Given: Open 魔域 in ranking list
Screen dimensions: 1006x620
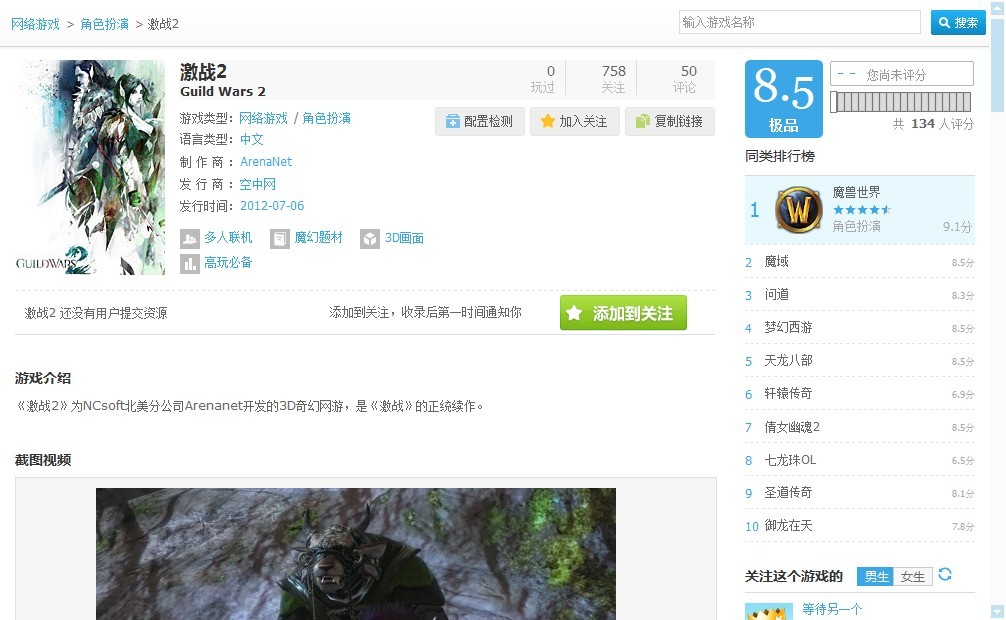Looking at the screenshot, I should [776, 261].
